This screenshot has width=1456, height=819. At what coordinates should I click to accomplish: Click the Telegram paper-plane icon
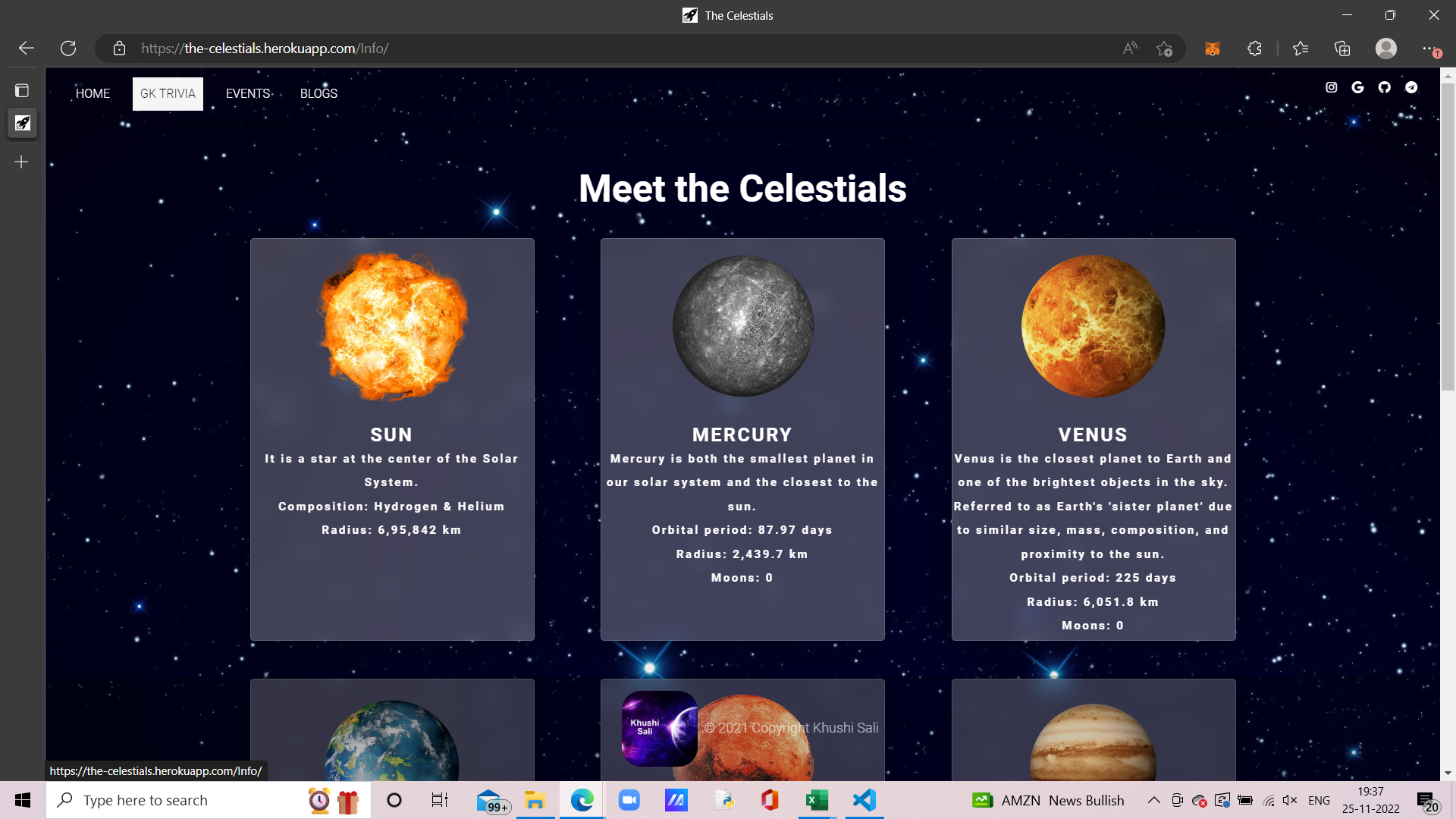1411,87
